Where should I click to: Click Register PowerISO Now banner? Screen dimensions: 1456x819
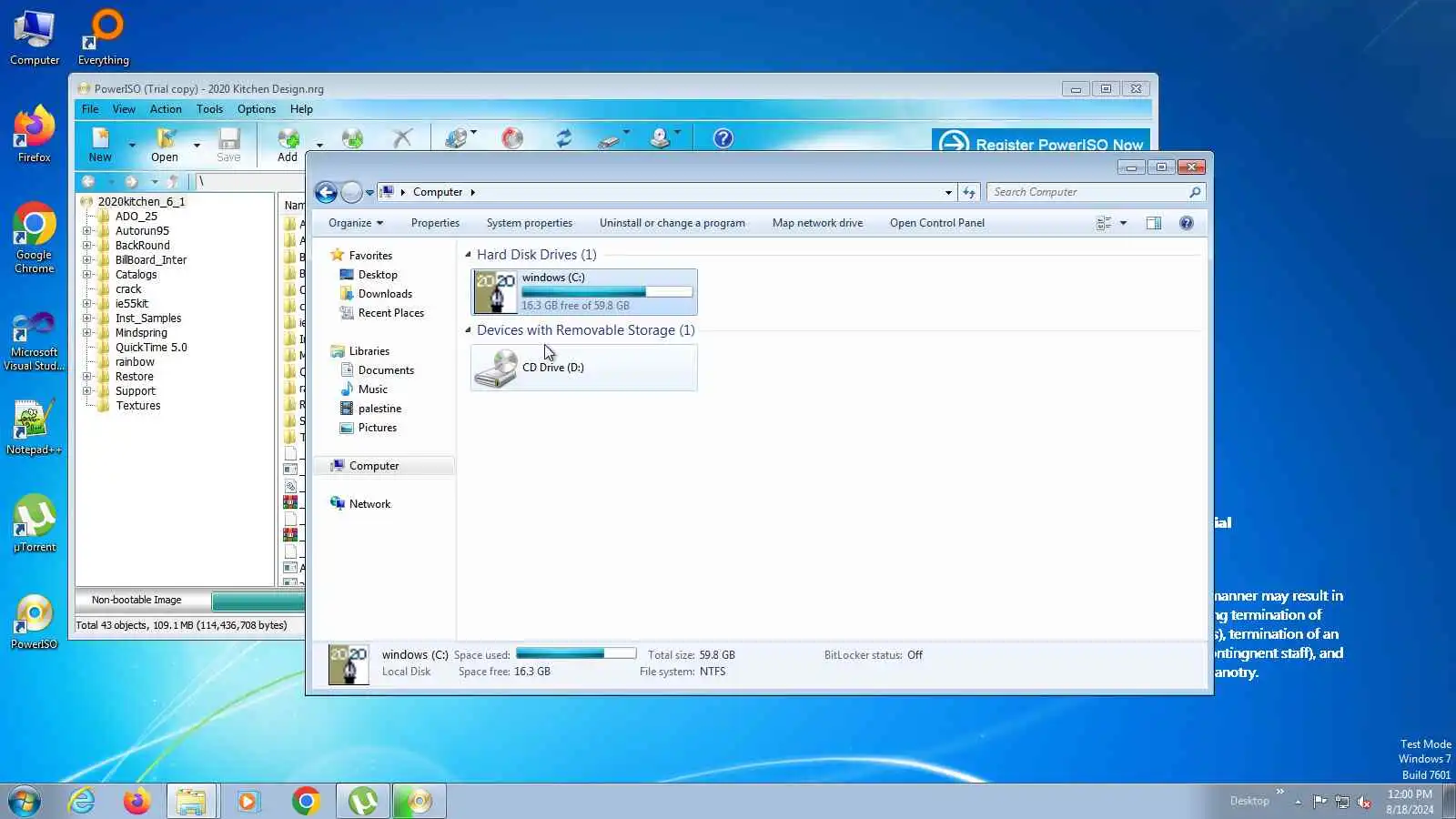1041,142
